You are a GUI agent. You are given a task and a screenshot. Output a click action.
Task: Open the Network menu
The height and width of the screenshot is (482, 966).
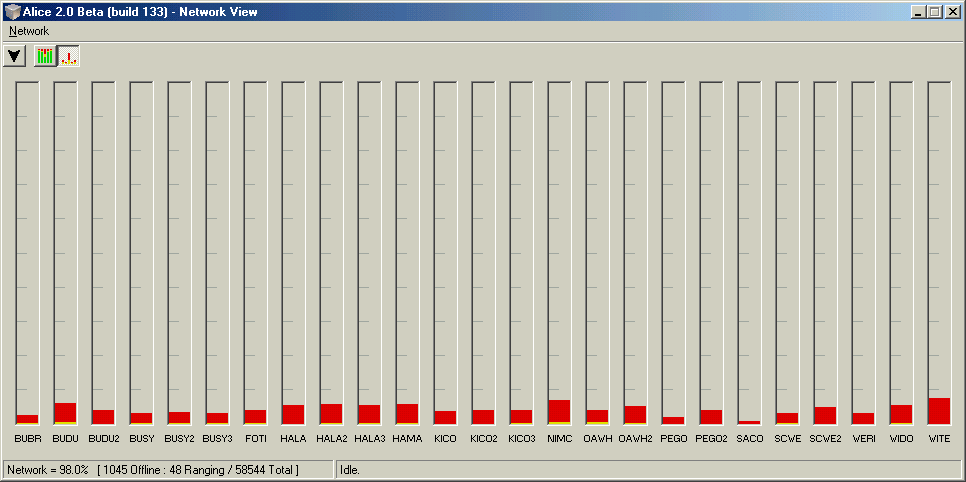pos(29,31)
